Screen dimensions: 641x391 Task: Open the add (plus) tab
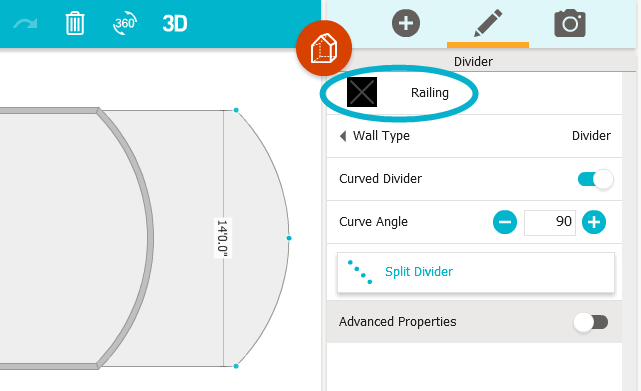tap(406, 23)
